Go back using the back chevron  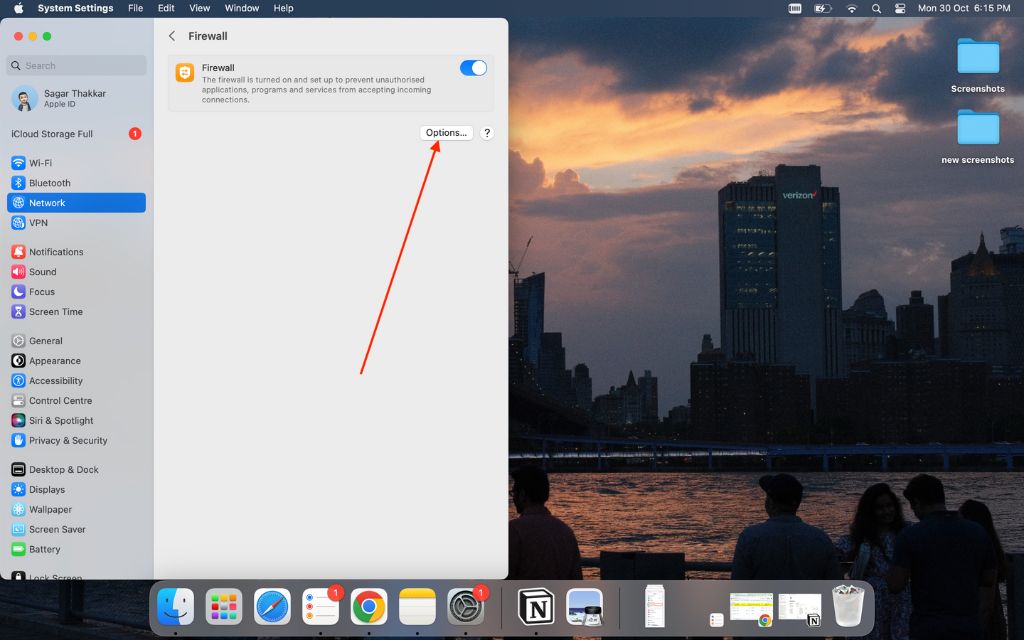pyautogui.click(x=172, y=36)
